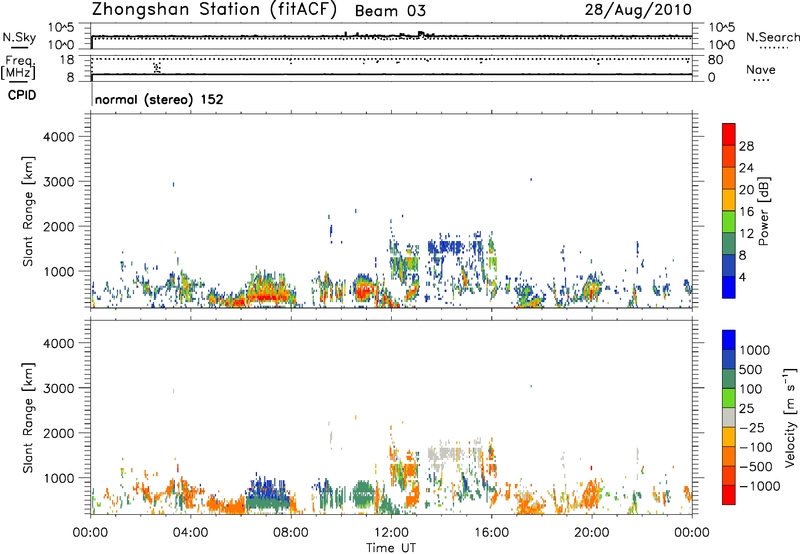Click the gray velocity echoes near 14:00
Screen dimensions: 800x554
click(x=445, y=453)
